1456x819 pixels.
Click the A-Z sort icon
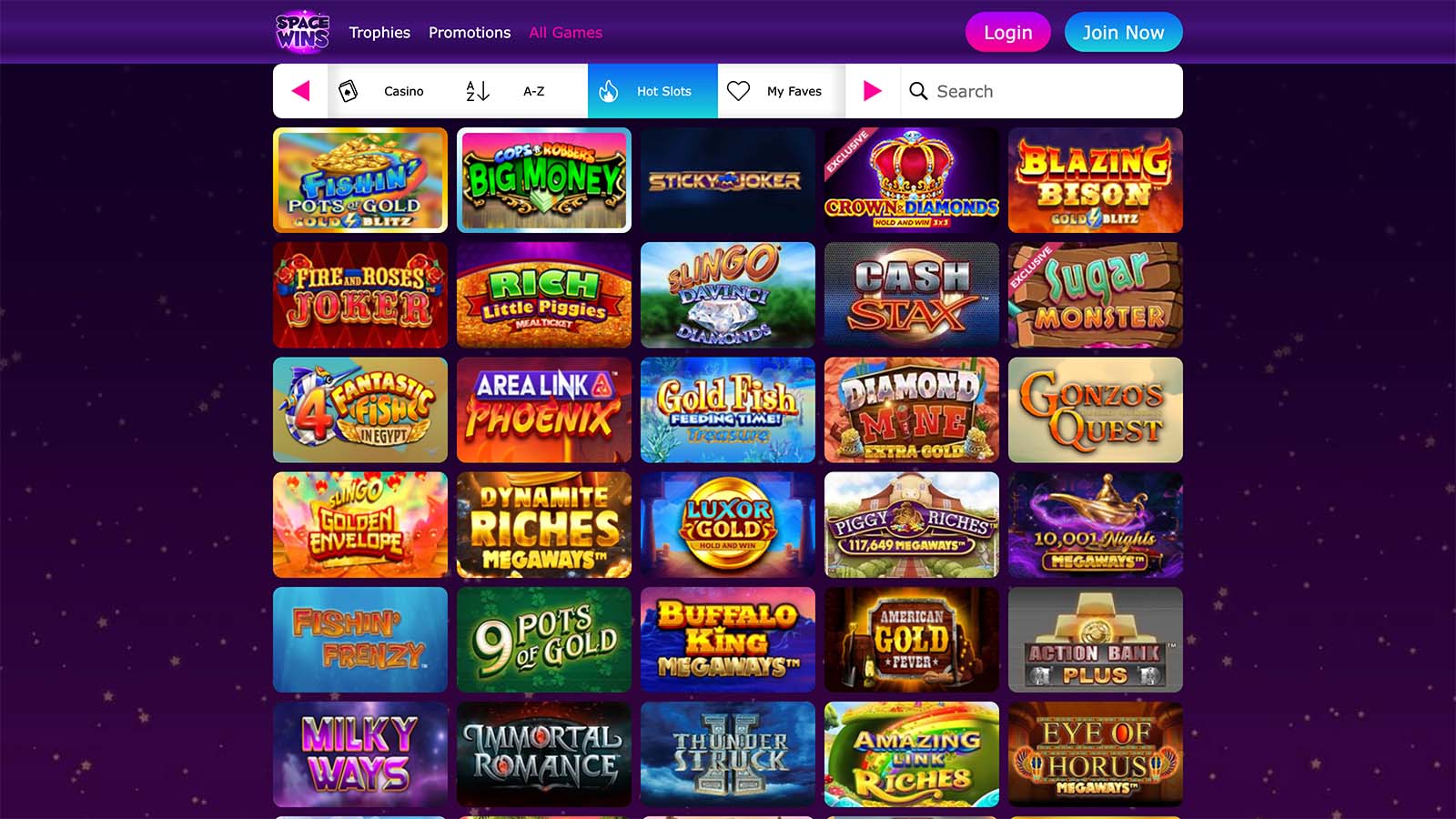pyautogui.click(x=478, y=91)
